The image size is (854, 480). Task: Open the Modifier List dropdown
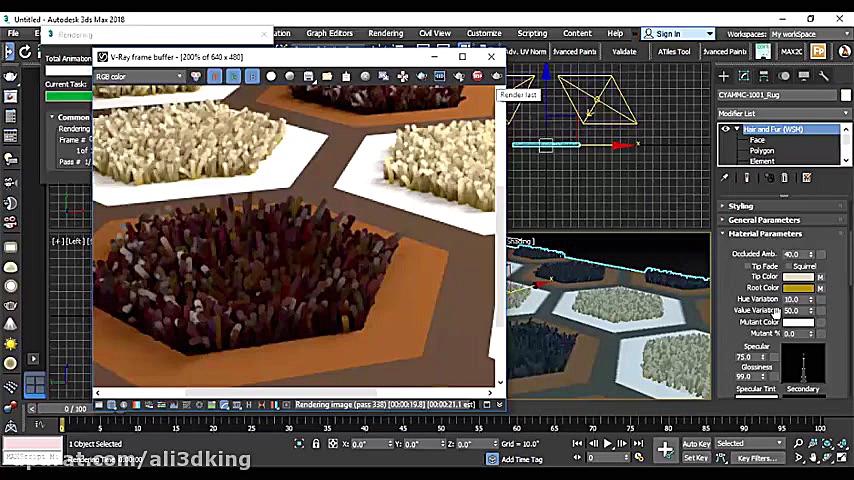coord(782,113)
